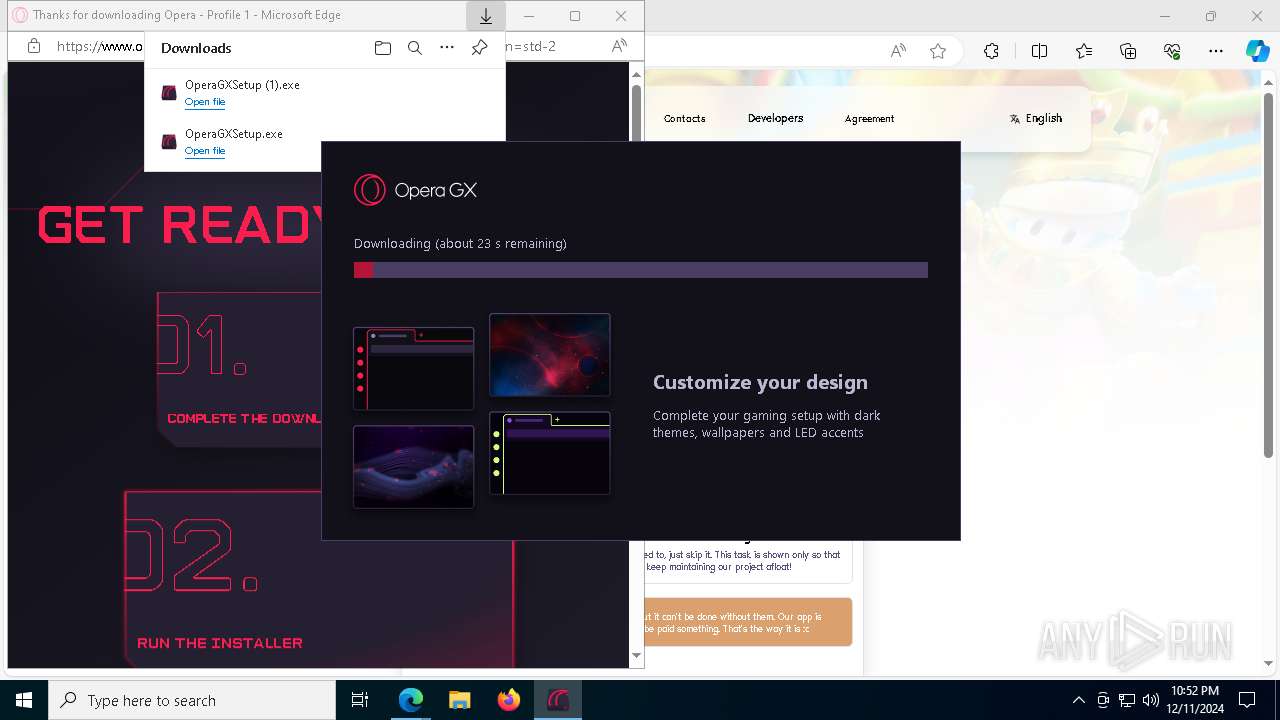Open Edge Settings and more menu
This screenshot has height=720, width=1280.
[x=1216, y=51]
